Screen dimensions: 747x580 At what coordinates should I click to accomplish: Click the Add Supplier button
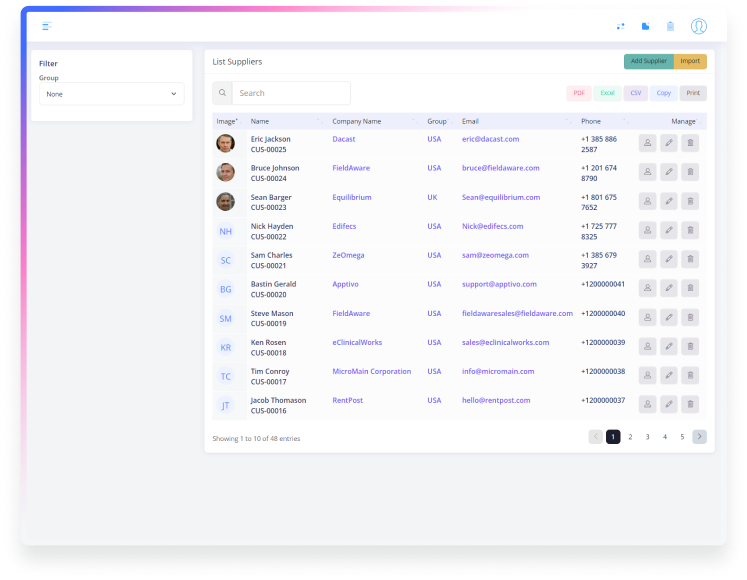point(649,61)
